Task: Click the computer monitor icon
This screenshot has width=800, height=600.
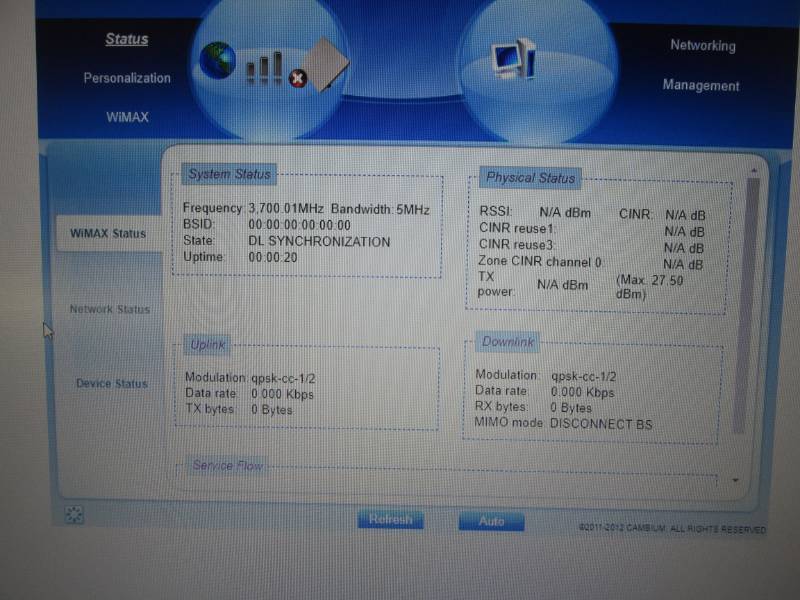Action: (513, 59)
